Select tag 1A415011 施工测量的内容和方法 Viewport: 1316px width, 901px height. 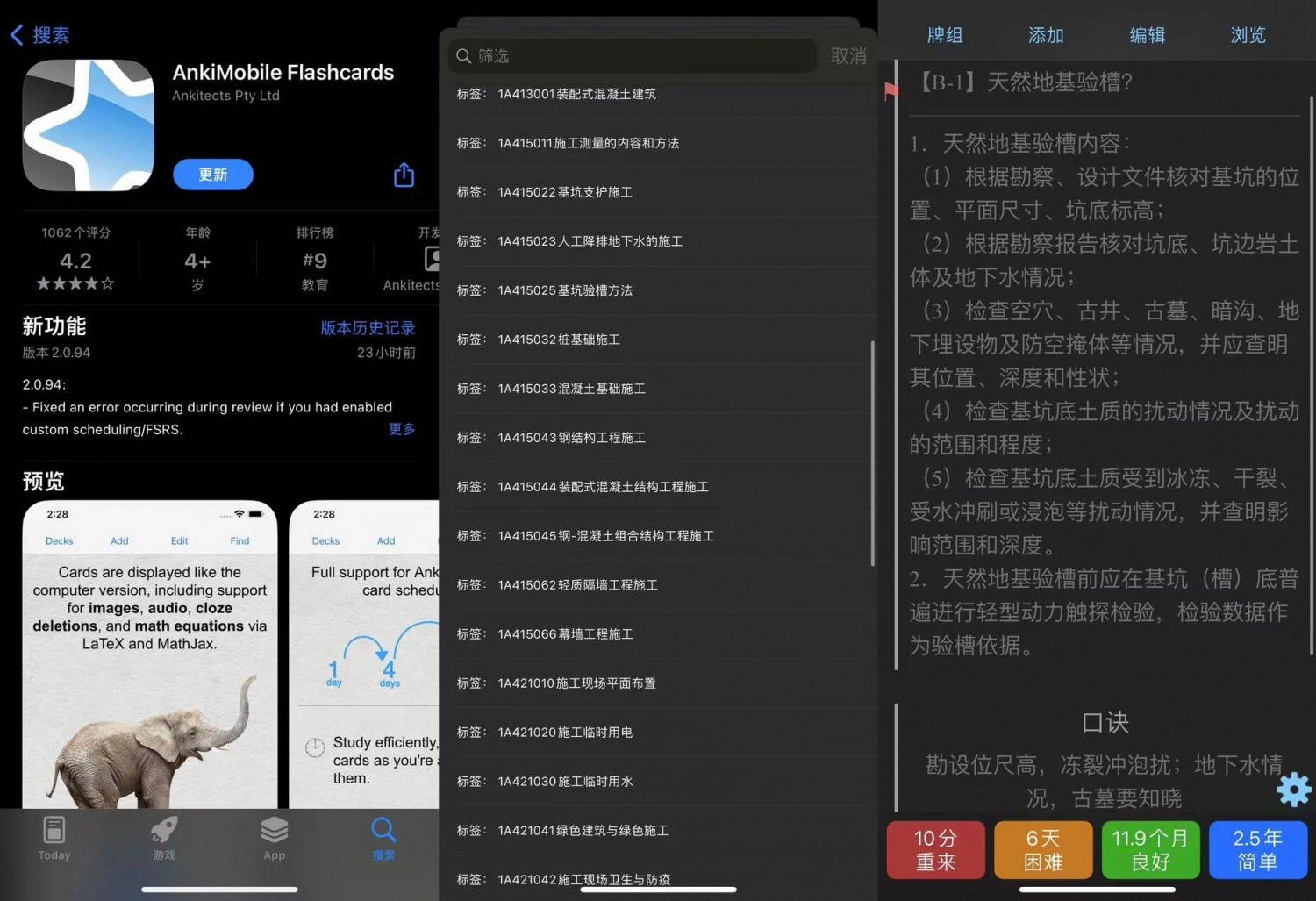(658, 143)
